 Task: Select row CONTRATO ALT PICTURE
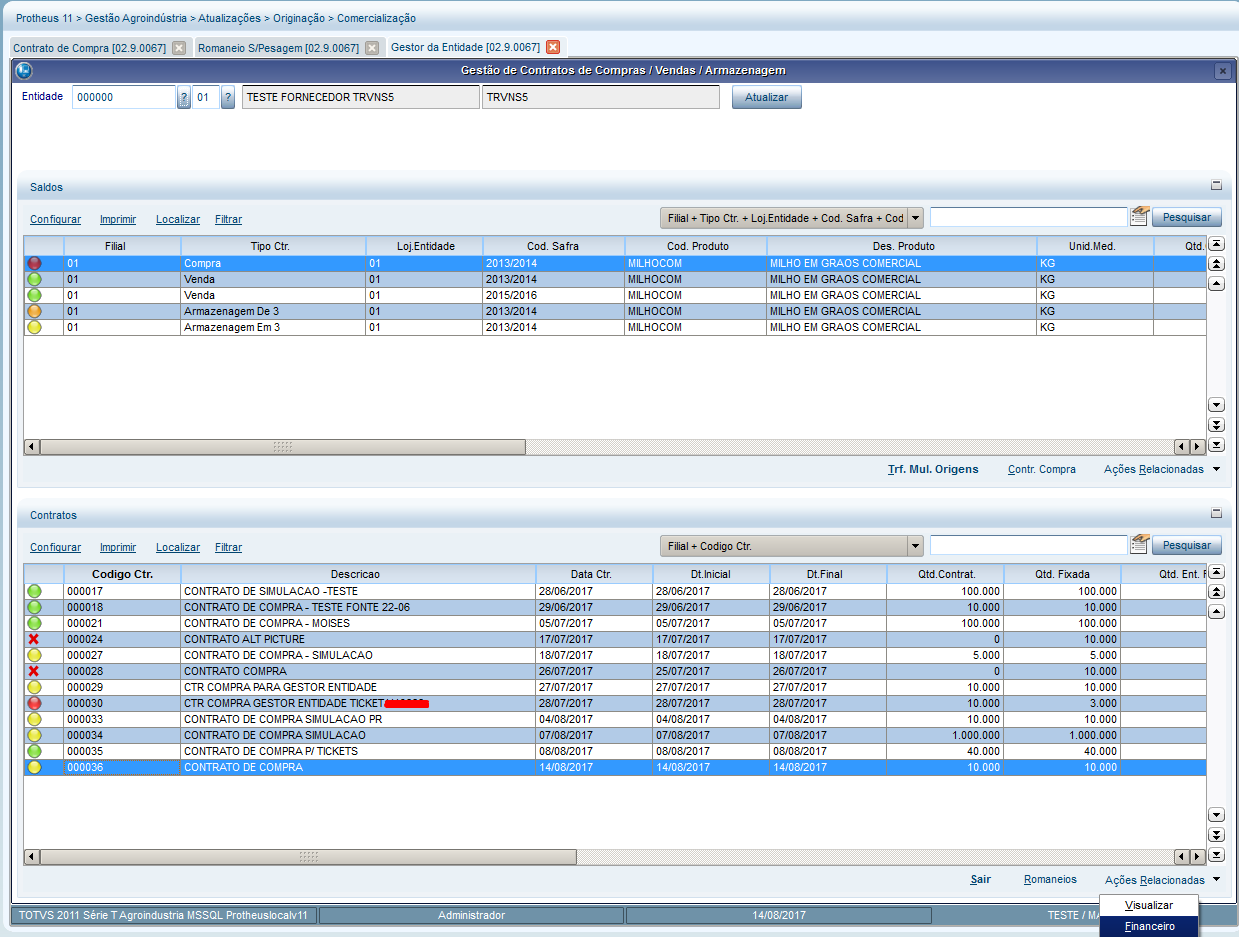(x=615, y=639)
